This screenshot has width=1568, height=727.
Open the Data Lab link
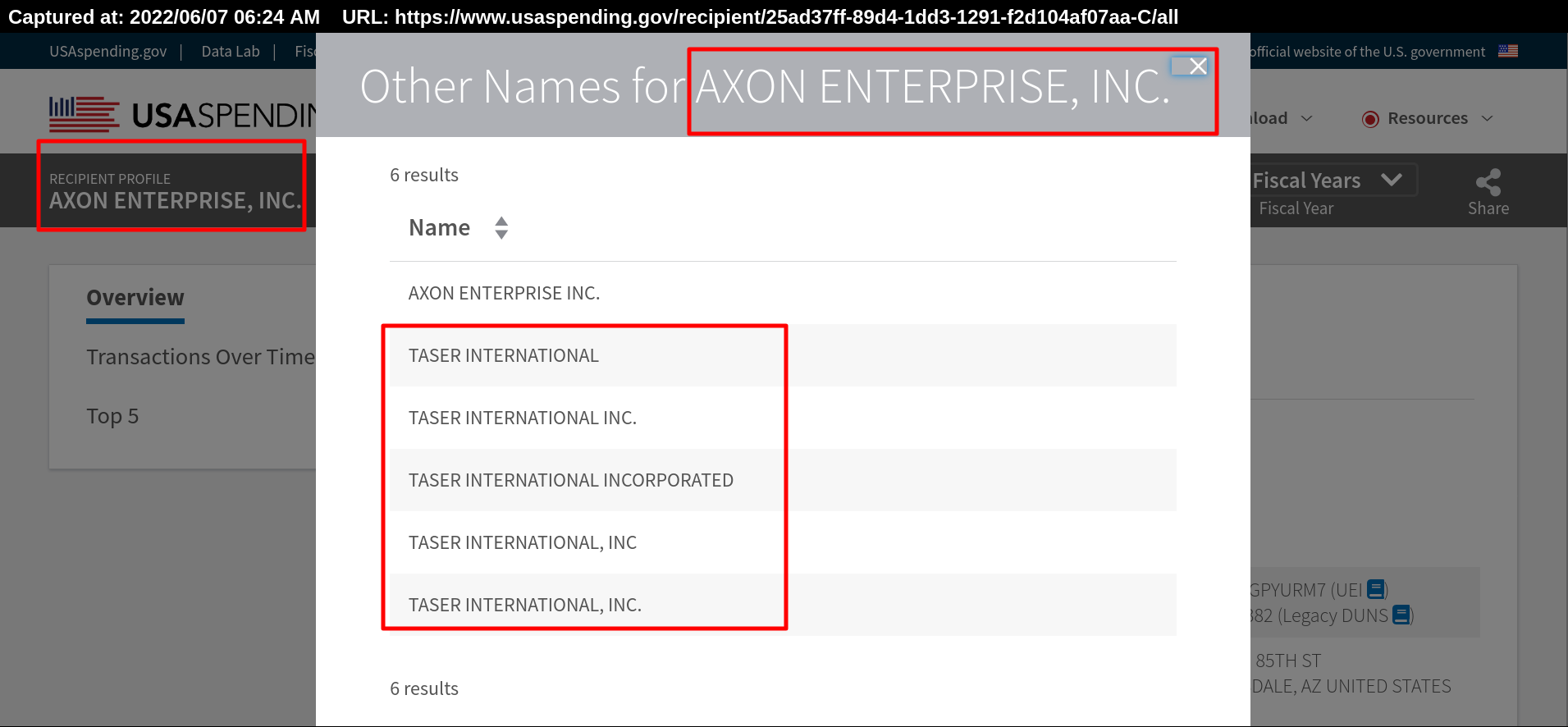tap(231, 52)
